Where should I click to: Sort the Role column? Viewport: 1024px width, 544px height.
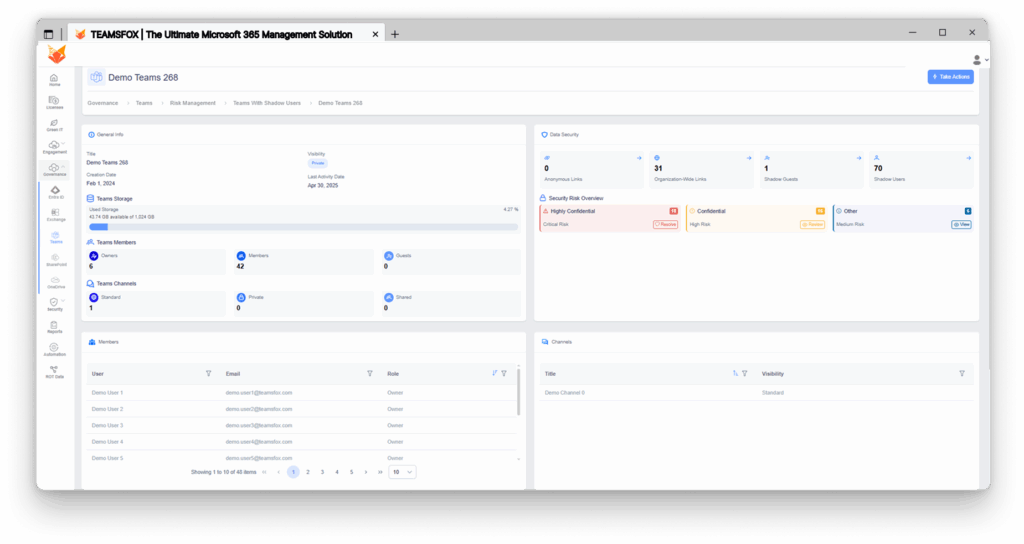coord(494,374)
